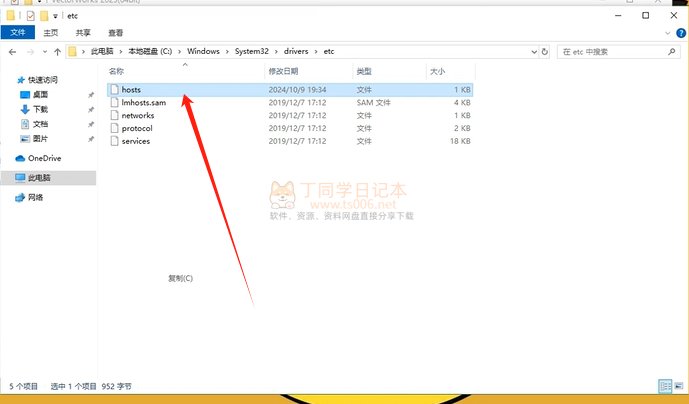Screen dimensions: 689x404
Task: Select 此电脑 in the navigation pane
Action: [x=48, y=178]
